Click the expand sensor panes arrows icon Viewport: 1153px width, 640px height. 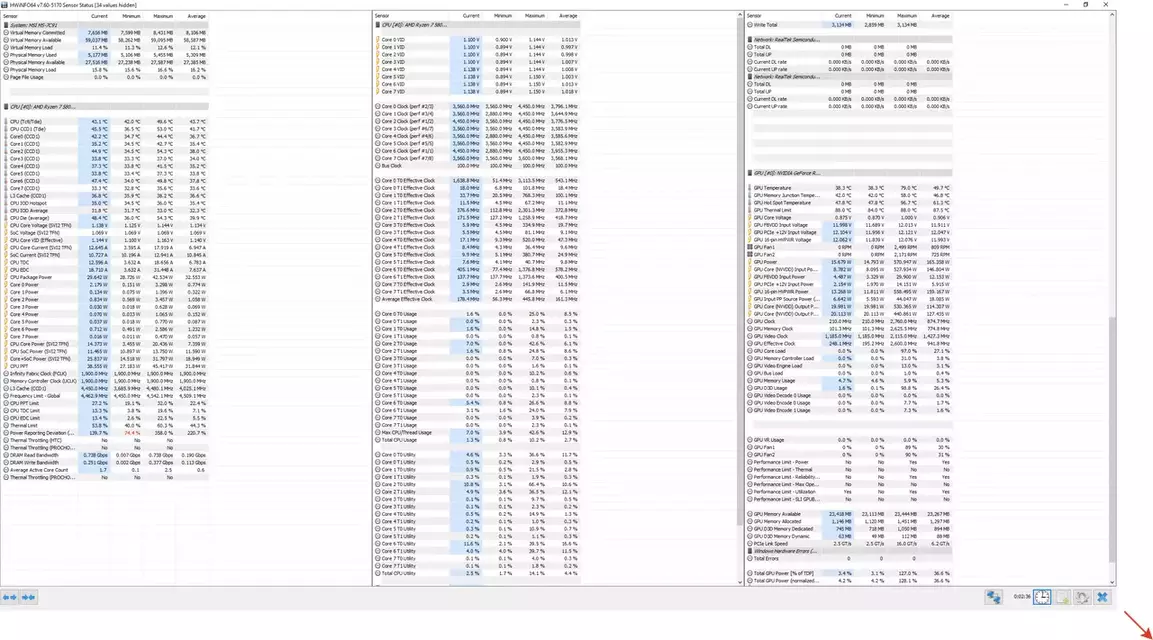9,597
